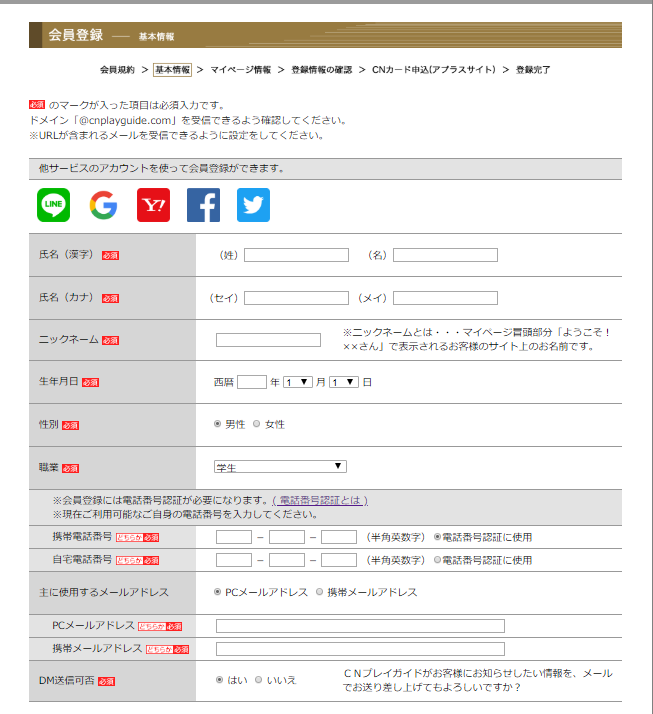Go to the 会員規約 step

click(x=117, y=70)
